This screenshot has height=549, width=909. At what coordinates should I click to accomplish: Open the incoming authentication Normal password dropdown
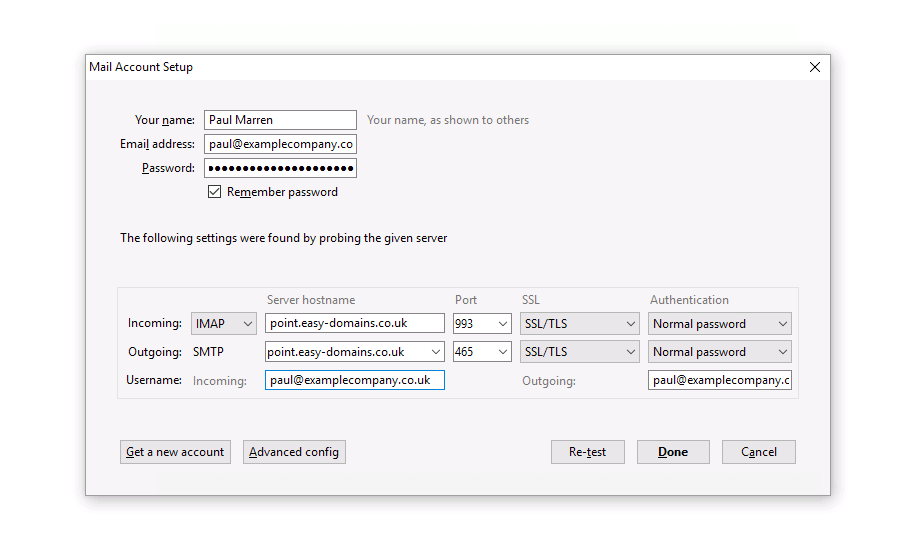coord(719,323)
